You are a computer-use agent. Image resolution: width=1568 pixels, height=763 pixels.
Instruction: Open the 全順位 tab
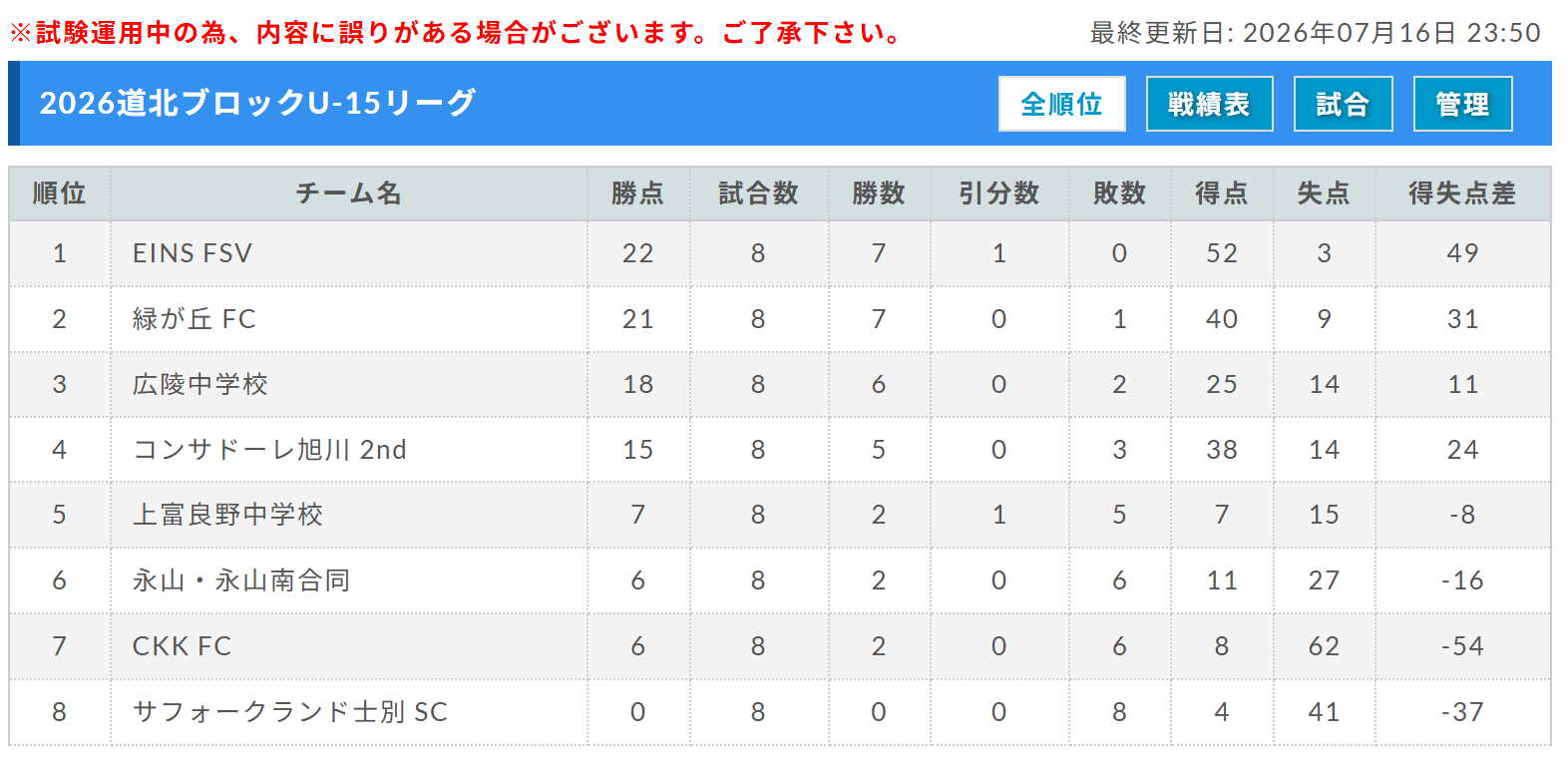click(1061, 104)
